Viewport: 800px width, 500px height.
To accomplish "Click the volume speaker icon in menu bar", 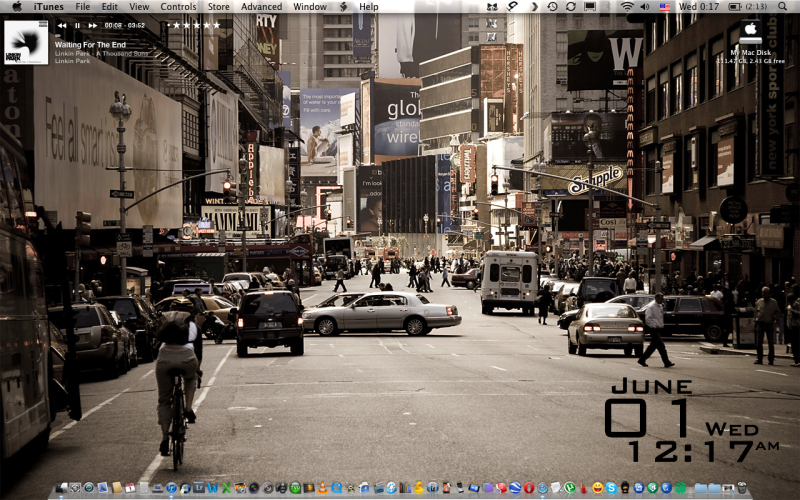I will pos(646,6).
